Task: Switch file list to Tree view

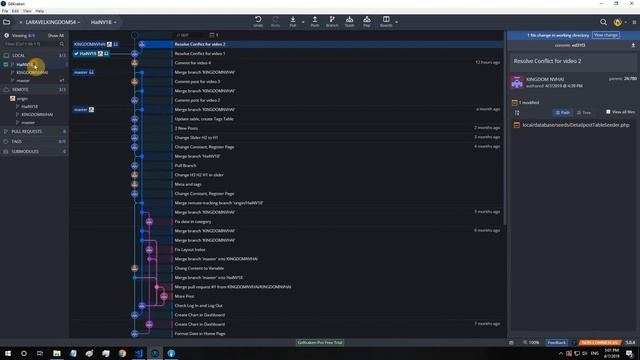Action: click(x=584, y=112)
